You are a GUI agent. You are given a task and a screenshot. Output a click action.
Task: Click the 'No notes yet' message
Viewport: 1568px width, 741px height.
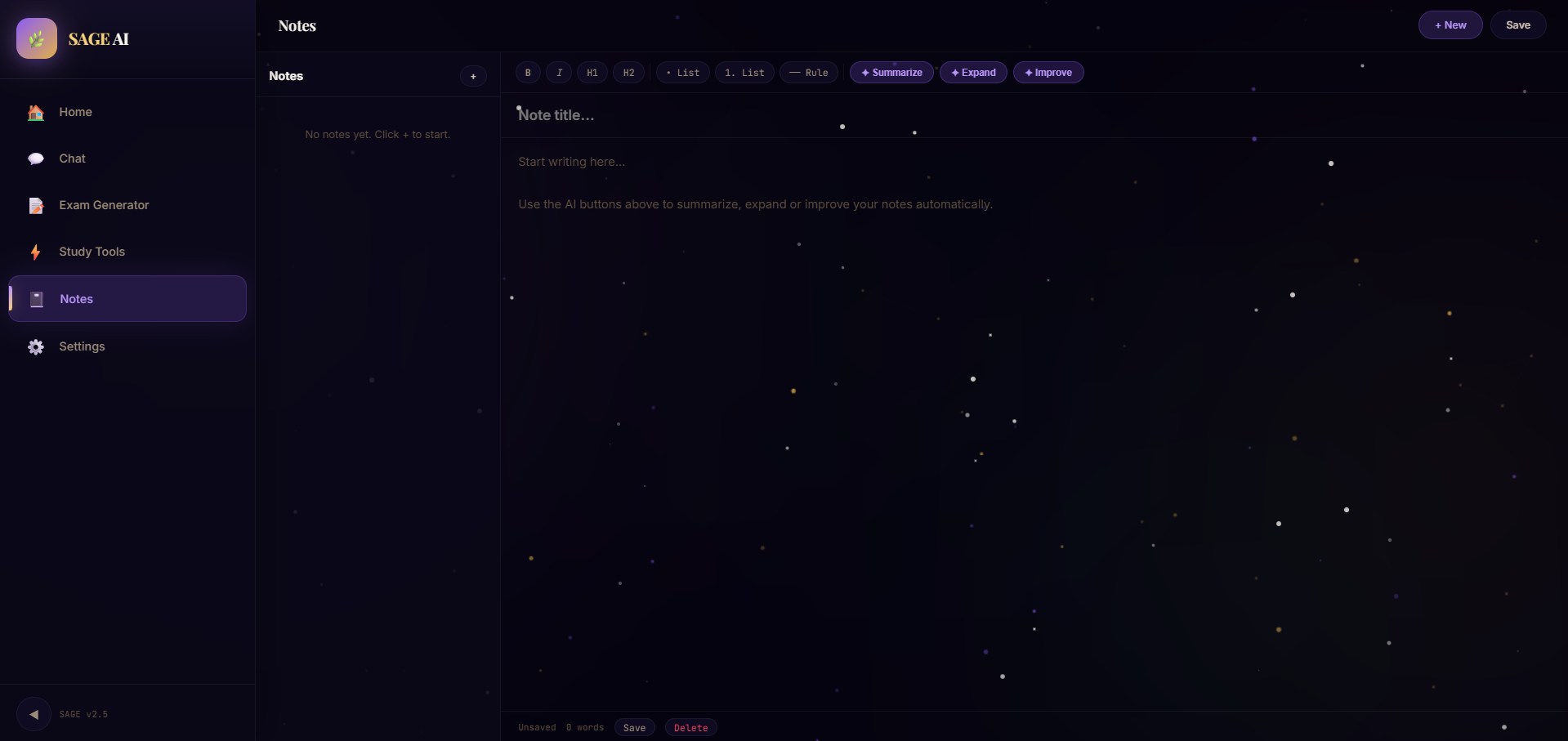[x=377, y=135]
